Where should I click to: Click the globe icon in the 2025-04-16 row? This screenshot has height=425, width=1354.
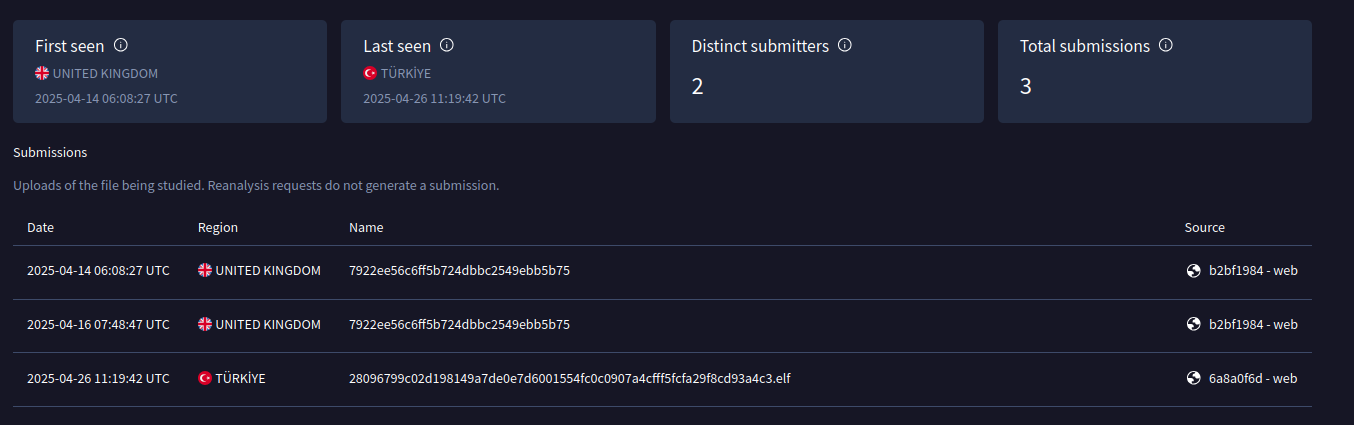1193,324
